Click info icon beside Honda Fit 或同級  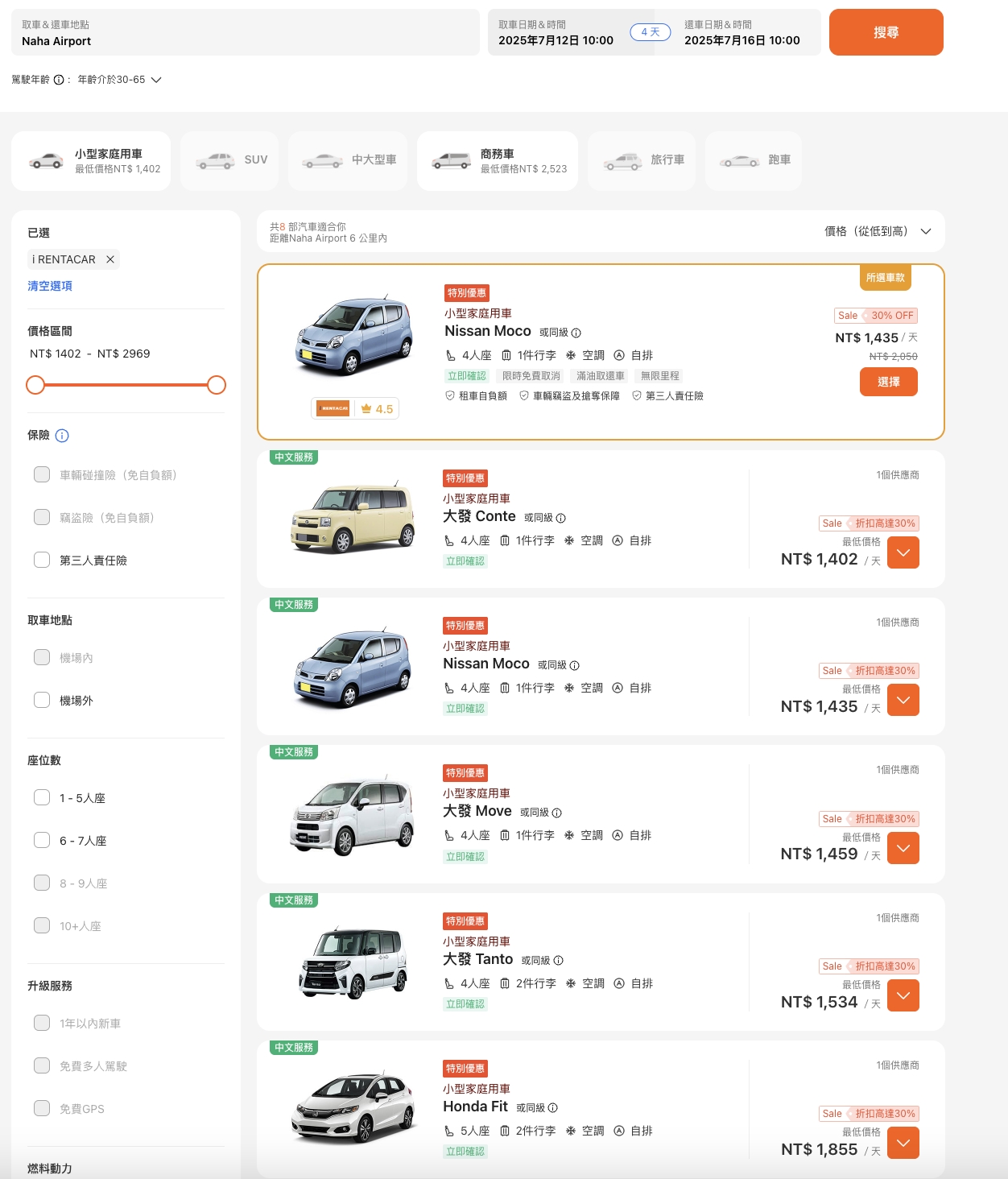(x=553, y=1108)
